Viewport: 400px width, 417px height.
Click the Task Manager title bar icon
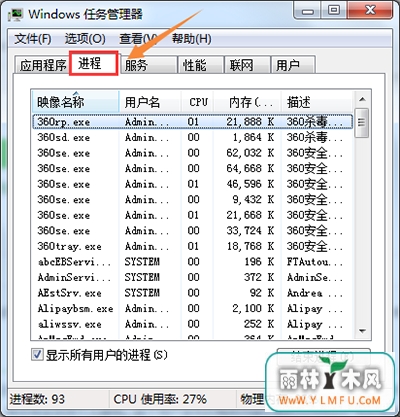[x=16, y=15]
